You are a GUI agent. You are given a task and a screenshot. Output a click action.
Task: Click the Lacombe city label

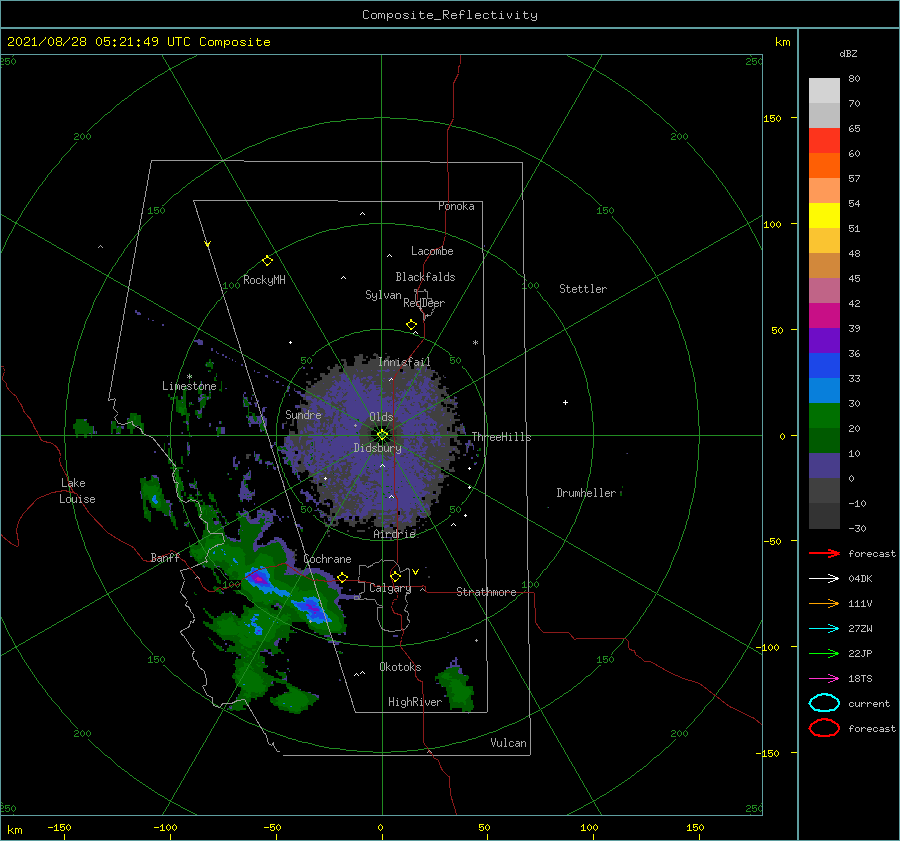(x=432, y=251)
